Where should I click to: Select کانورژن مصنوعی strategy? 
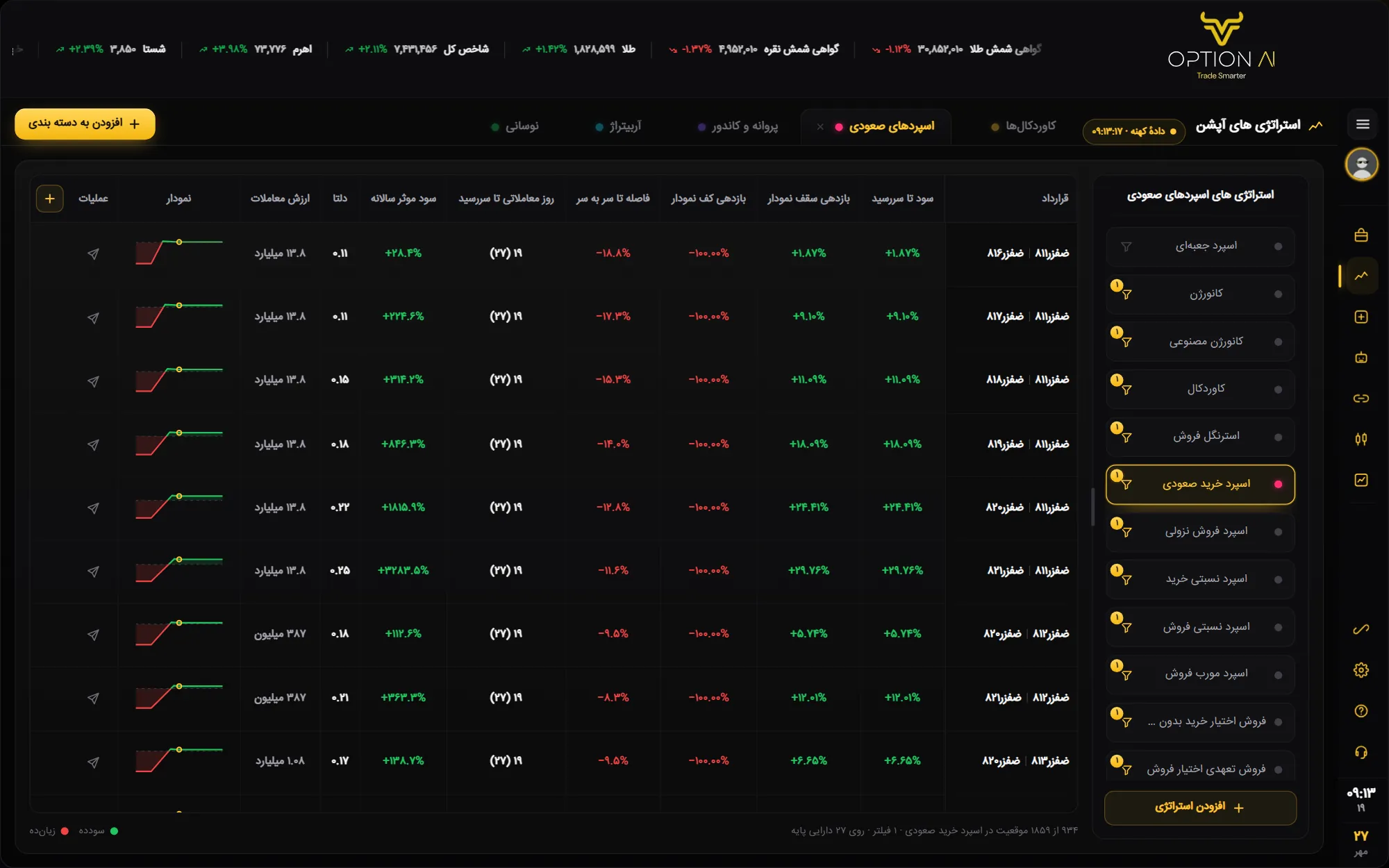pos(1200,342)
